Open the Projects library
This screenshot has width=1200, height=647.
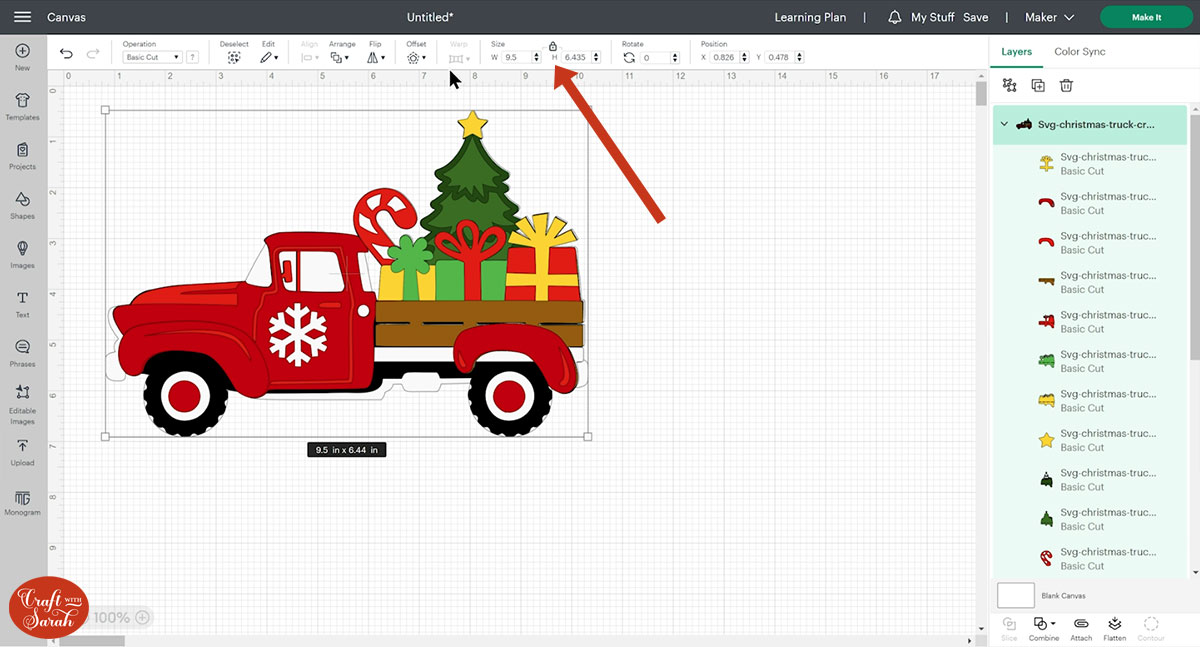point(22,155)
